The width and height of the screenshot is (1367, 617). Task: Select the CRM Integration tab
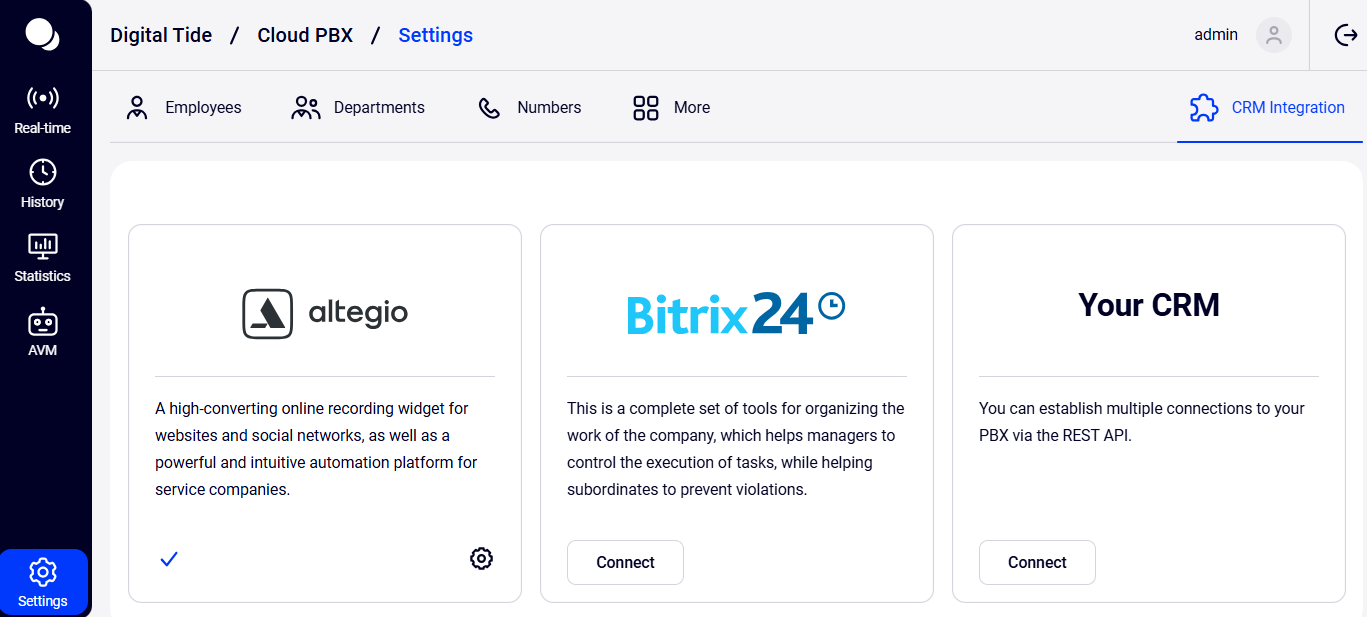click(x=1267, y=108)
